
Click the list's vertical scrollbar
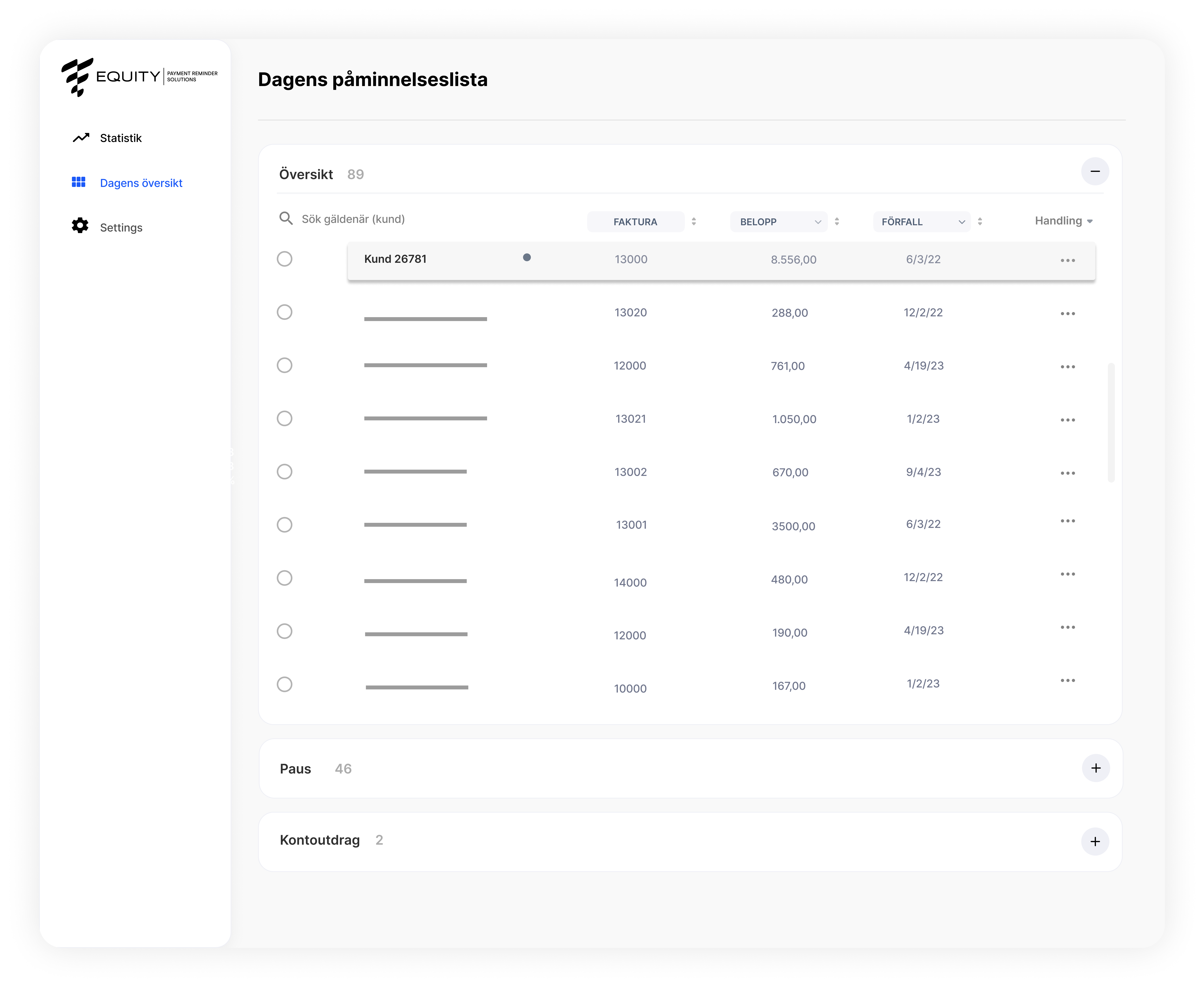[x=1111, y=423]
